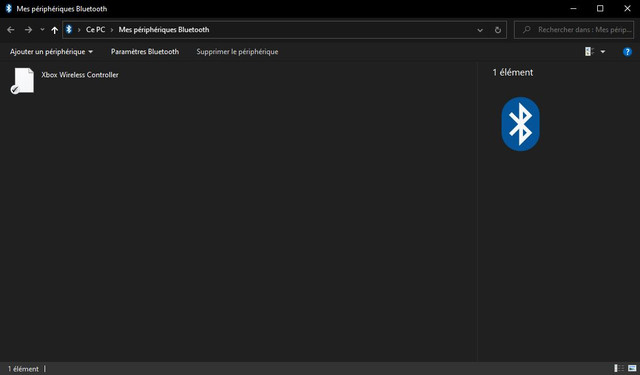
Task: Select Mes périphériques Bluetooth breadcrumb
Action: pos(164,30)
